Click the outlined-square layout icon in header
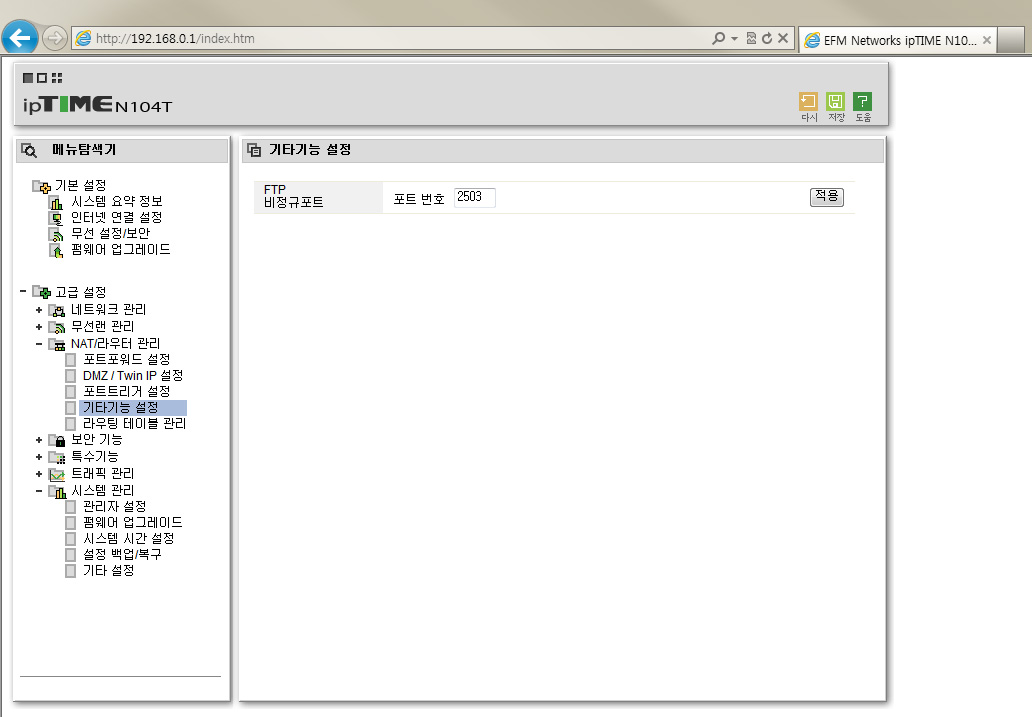 coord(42,78)
